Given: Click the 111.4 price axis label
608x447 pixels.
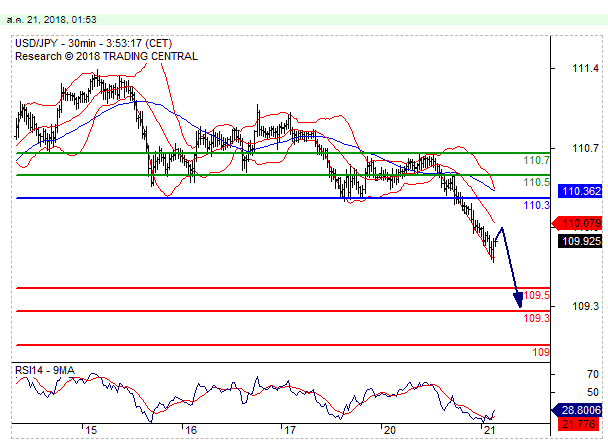Looking at the screenshot, I should click(586, 69).
